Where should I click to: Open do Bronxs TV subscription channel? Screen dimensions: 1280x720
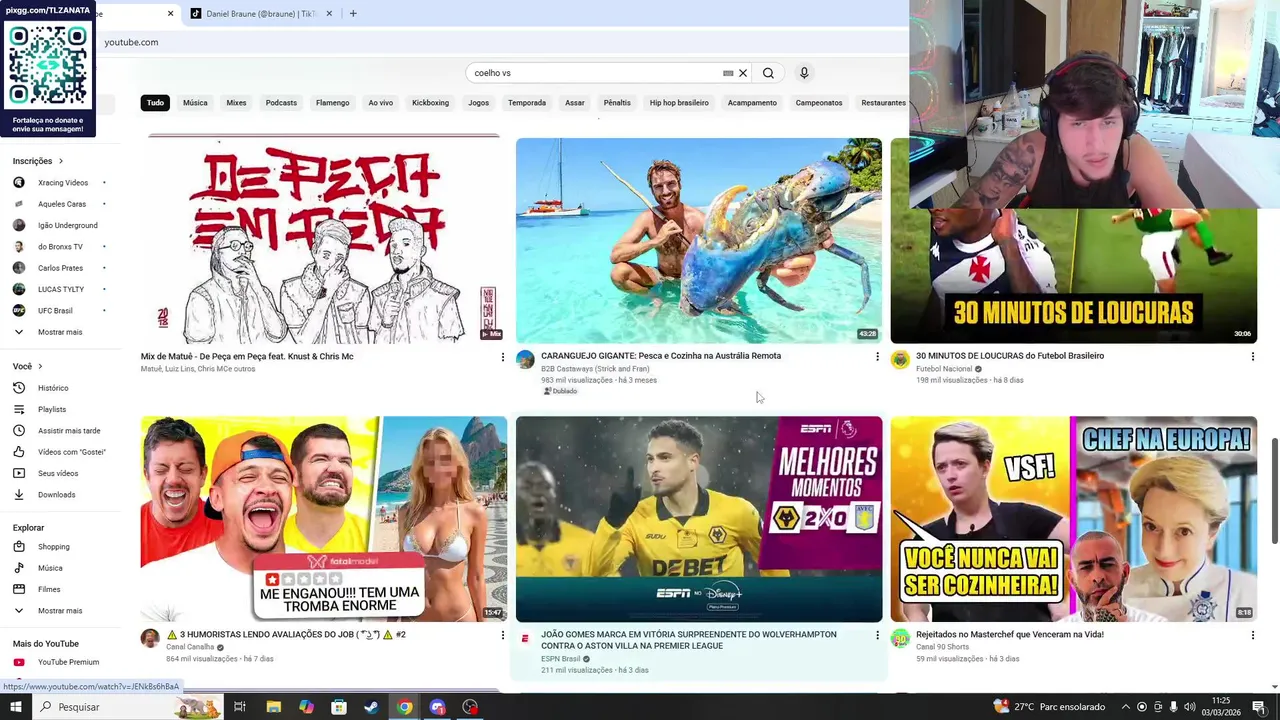pos(60,247)
